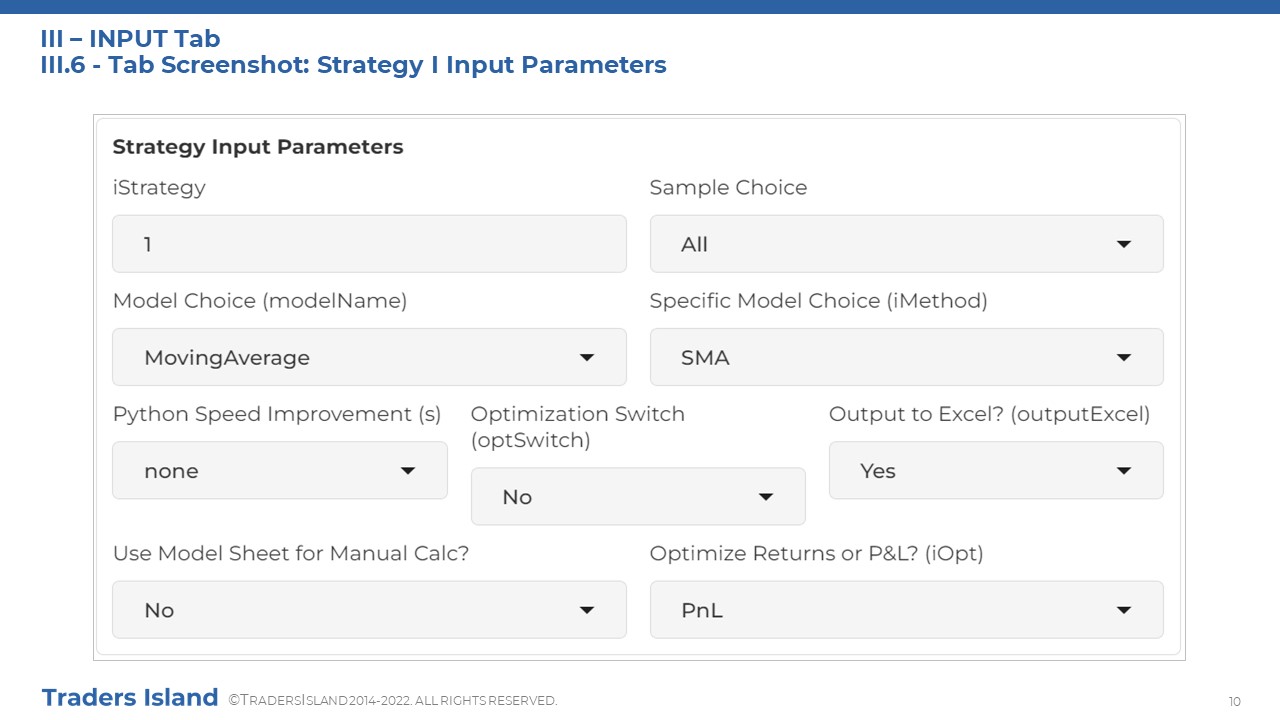Open the Optimization Switch dropdown showing No
This screenshot has height=720, width=1280.
pos(638,496)
